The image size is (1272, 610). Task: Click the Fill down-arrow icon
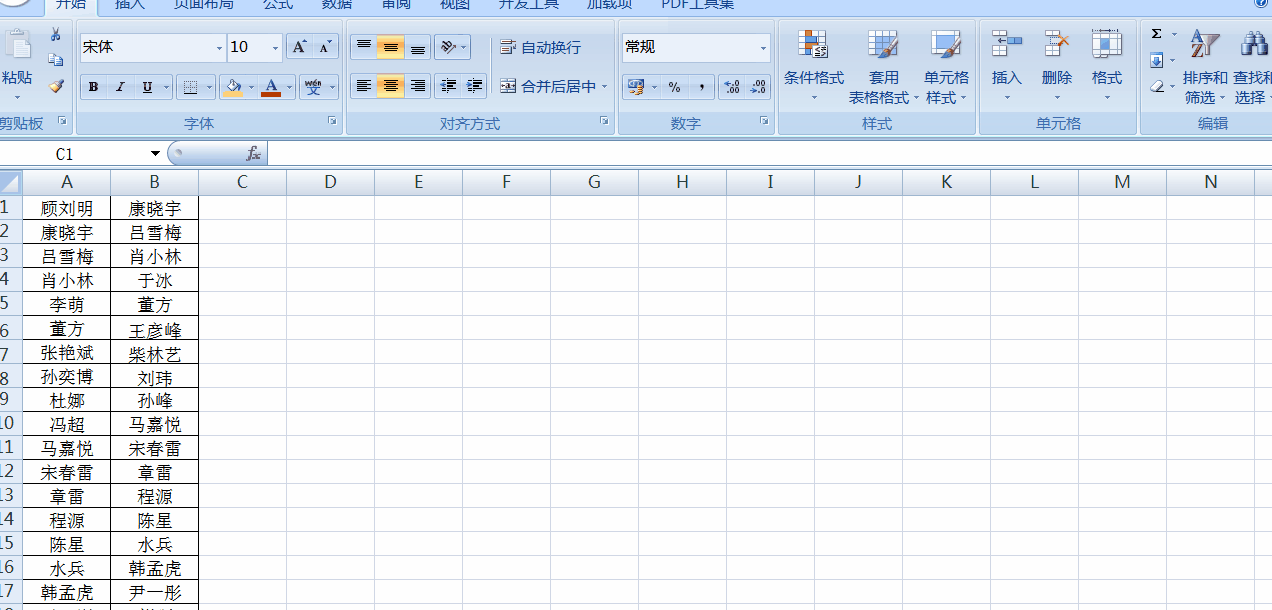pos(1157,60)
